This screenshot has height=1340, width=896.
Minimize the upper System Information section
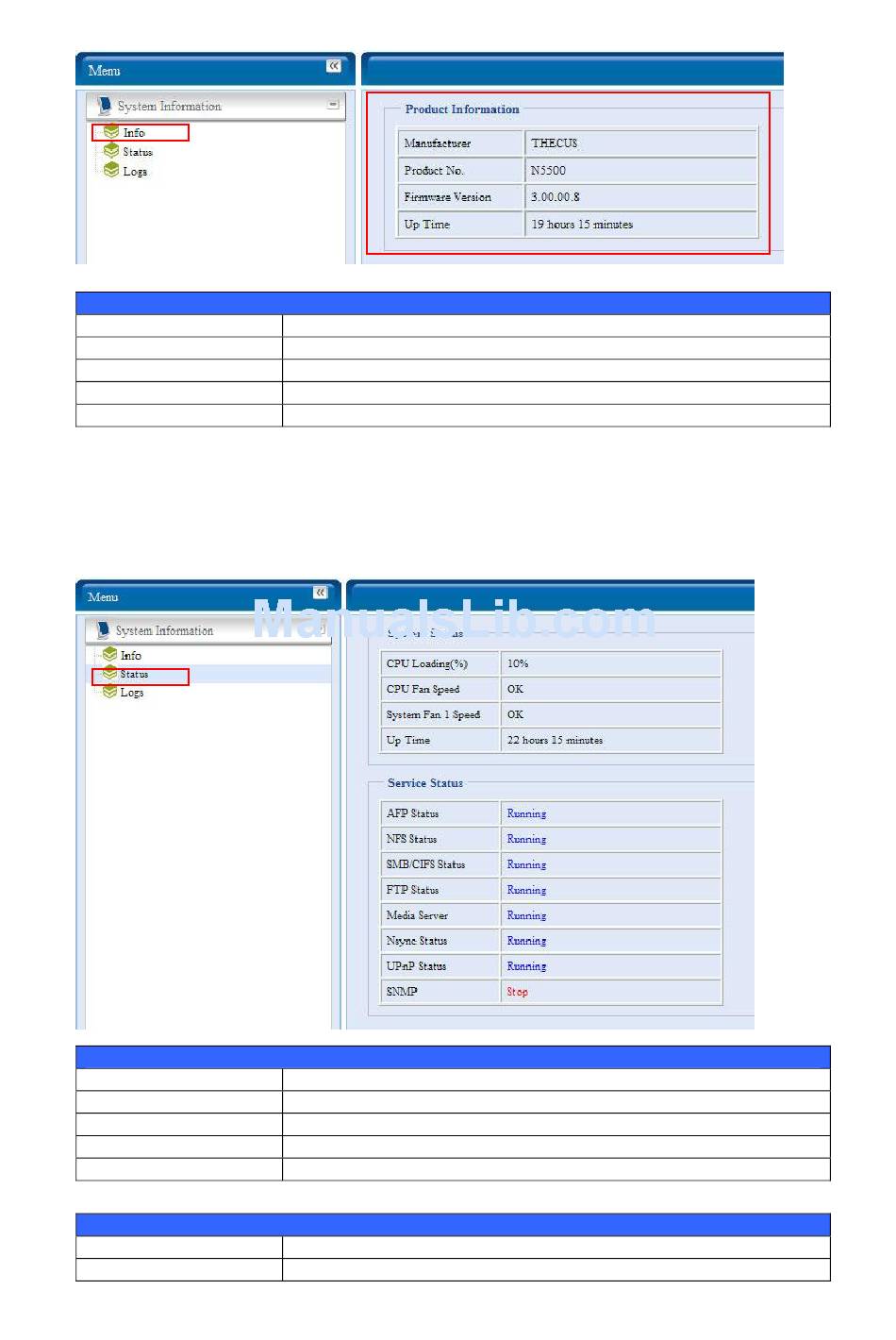(333, 105)
